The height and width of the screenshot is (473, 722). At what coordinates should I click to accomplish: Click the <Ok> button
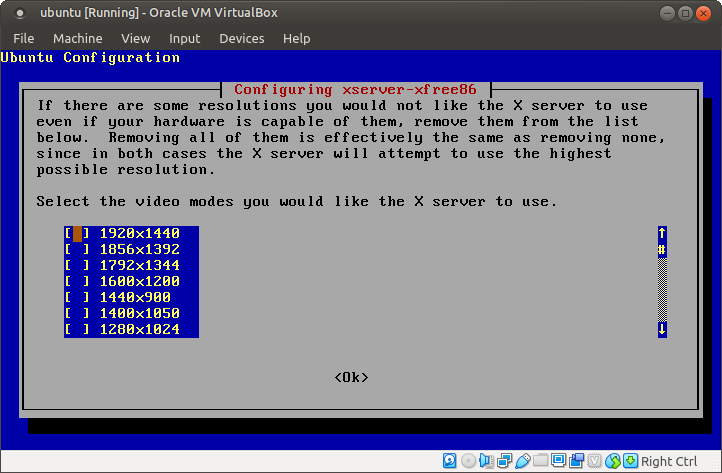click(x=351, y=378)
